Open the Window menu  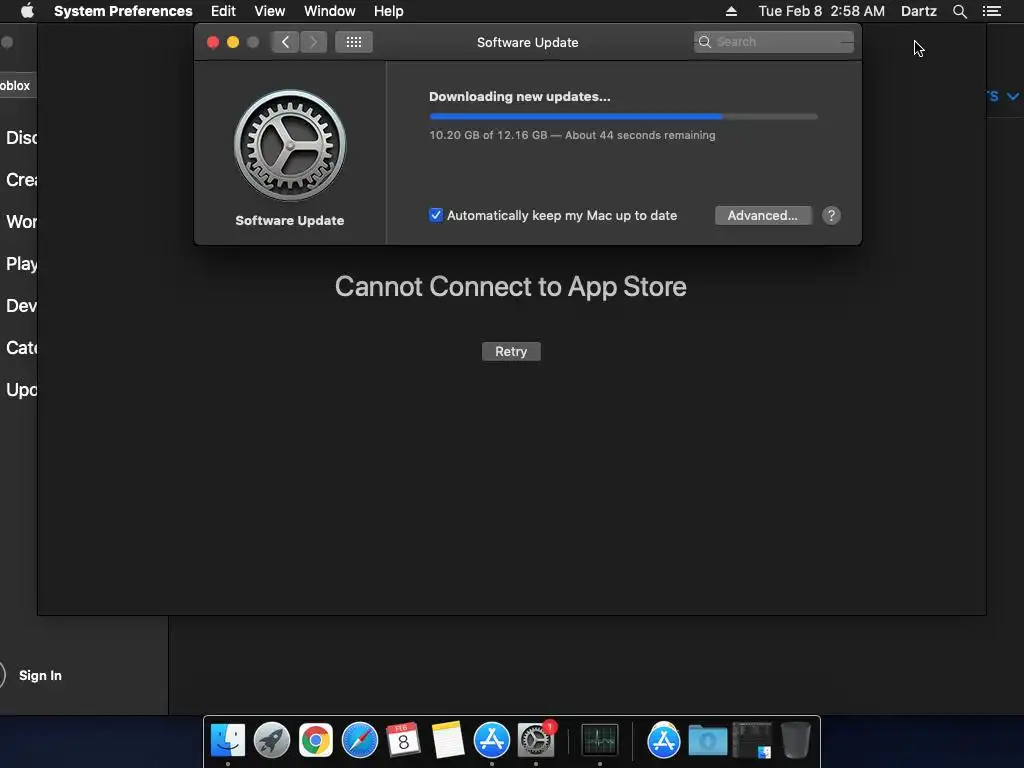coord(330,11)
